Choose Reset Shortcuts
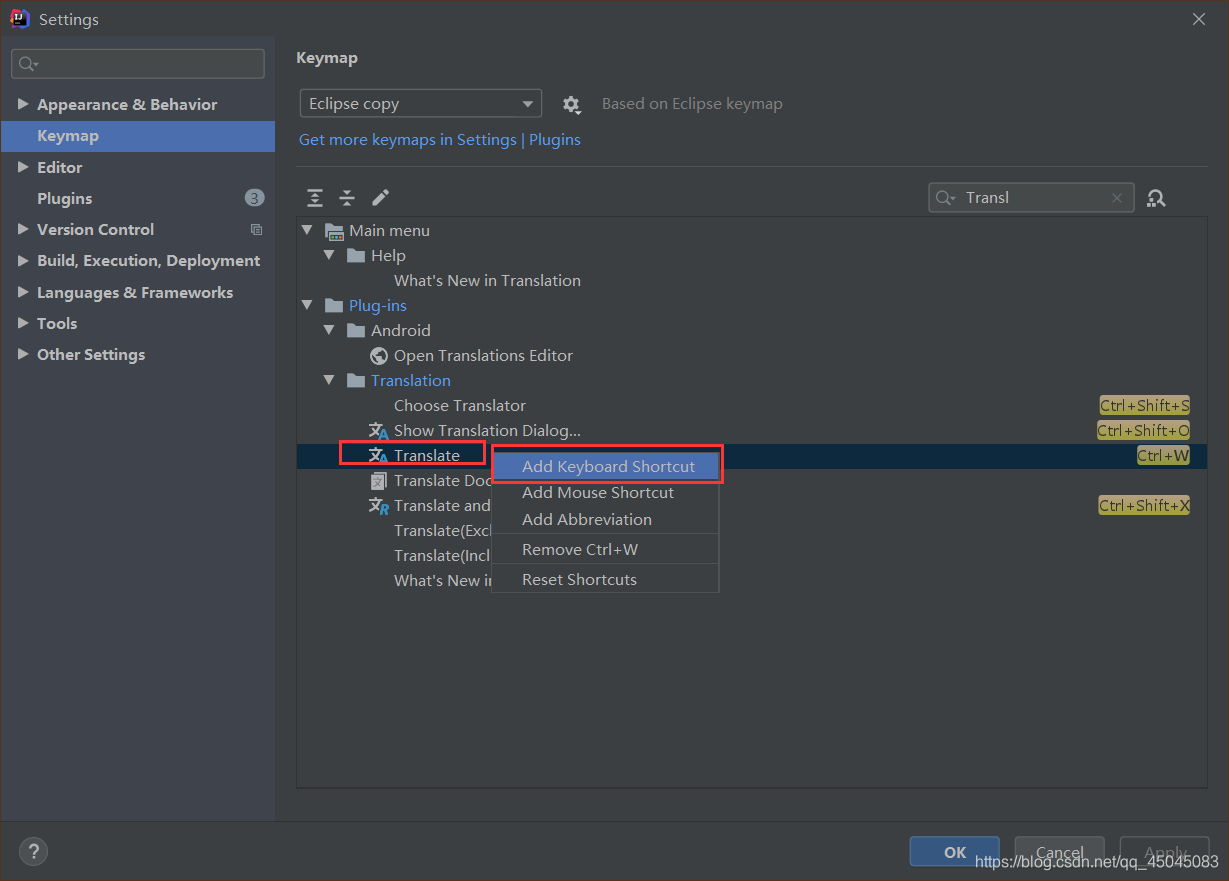Image resolution: width=1229 pixels, height=881 pixels. tap(606, 580)
